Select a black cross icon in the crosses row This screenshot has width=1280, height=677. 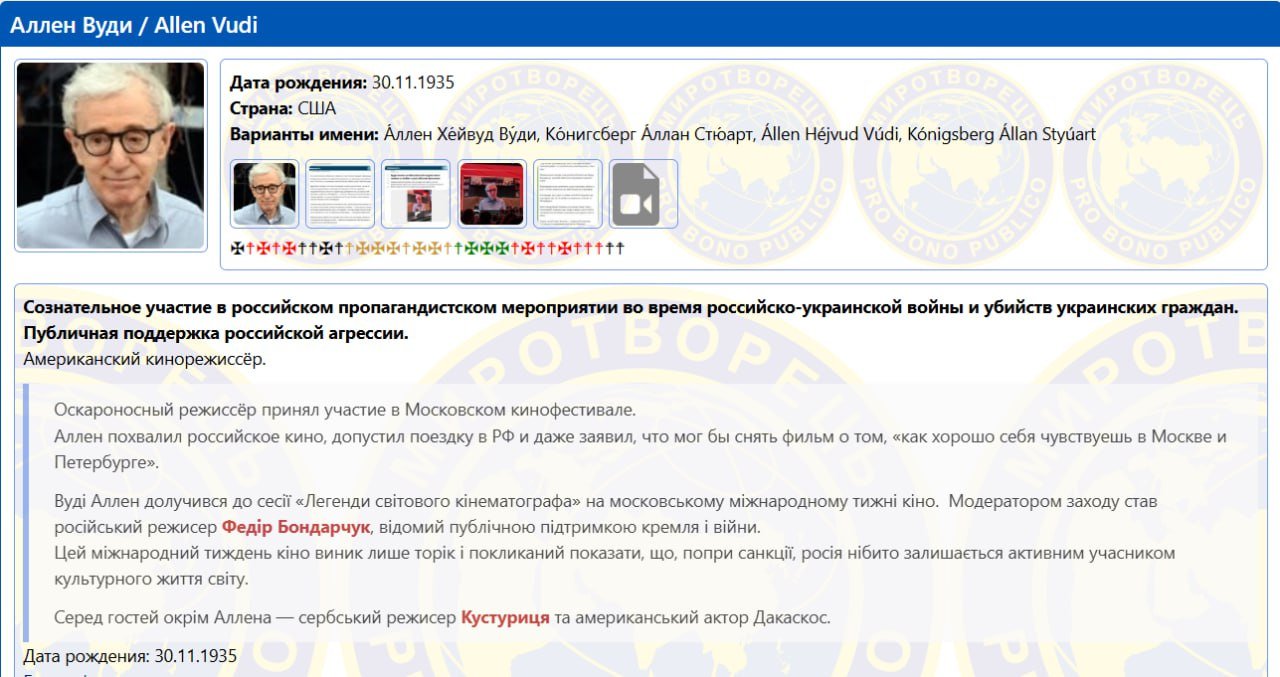(x=235, y=247)
